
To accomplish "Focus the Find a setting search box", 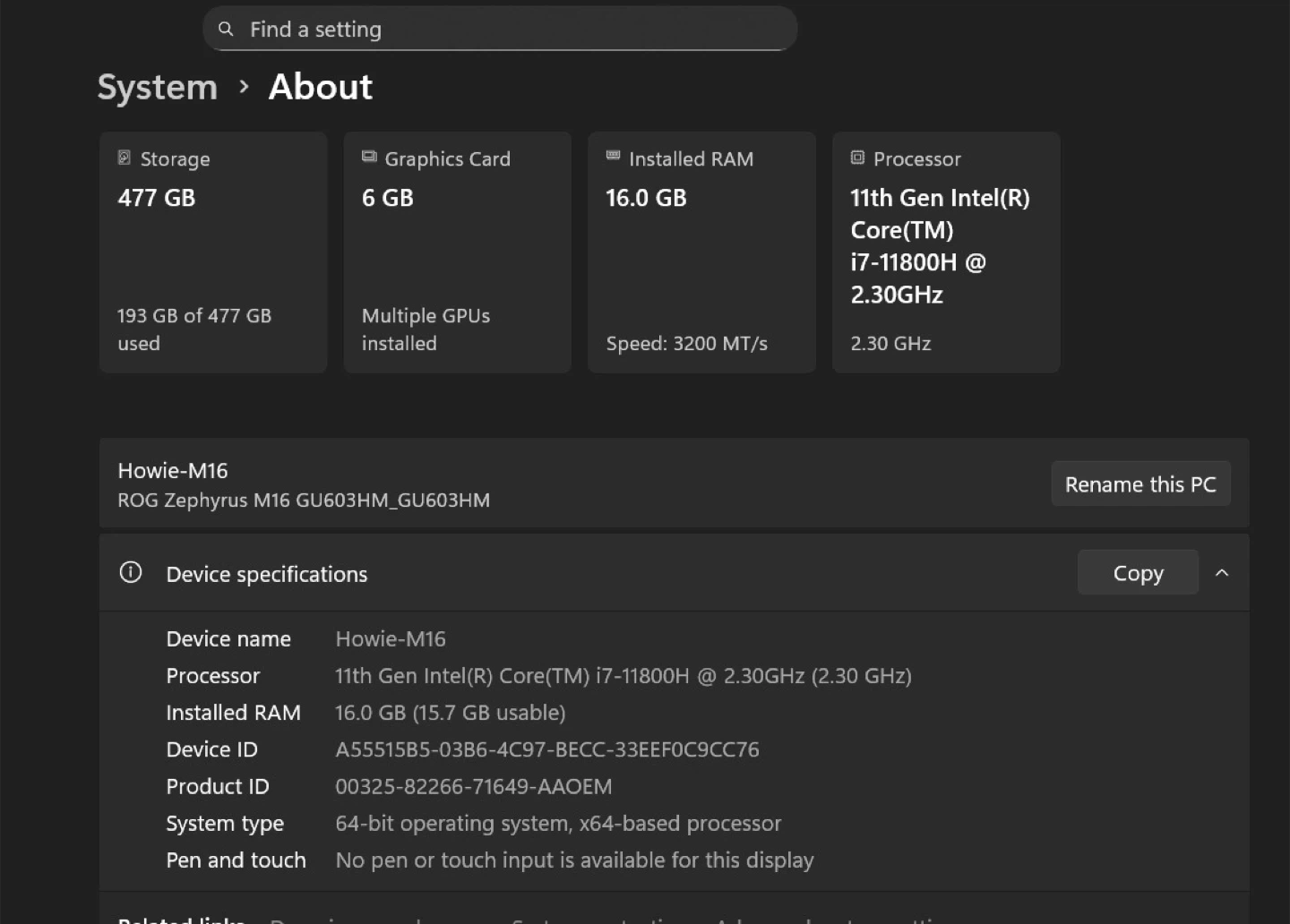I will tap(502, 30).
